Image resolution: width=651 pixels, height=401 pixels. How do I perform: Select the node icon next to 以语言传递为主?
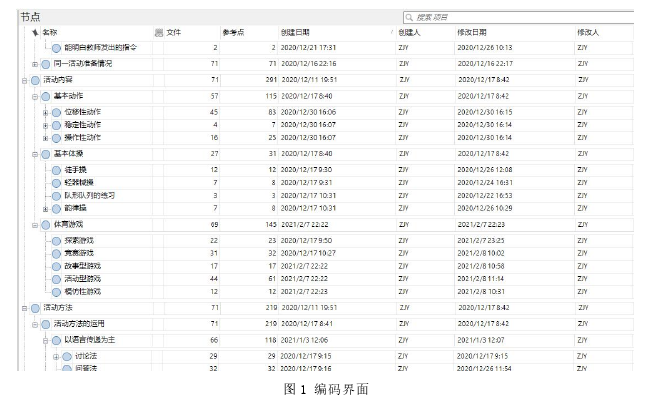[56, 341]
